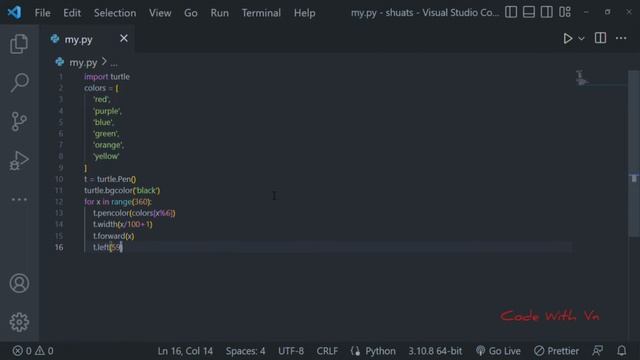Click the 'red' string on line 3
The image size is (640, 360).
102,100
